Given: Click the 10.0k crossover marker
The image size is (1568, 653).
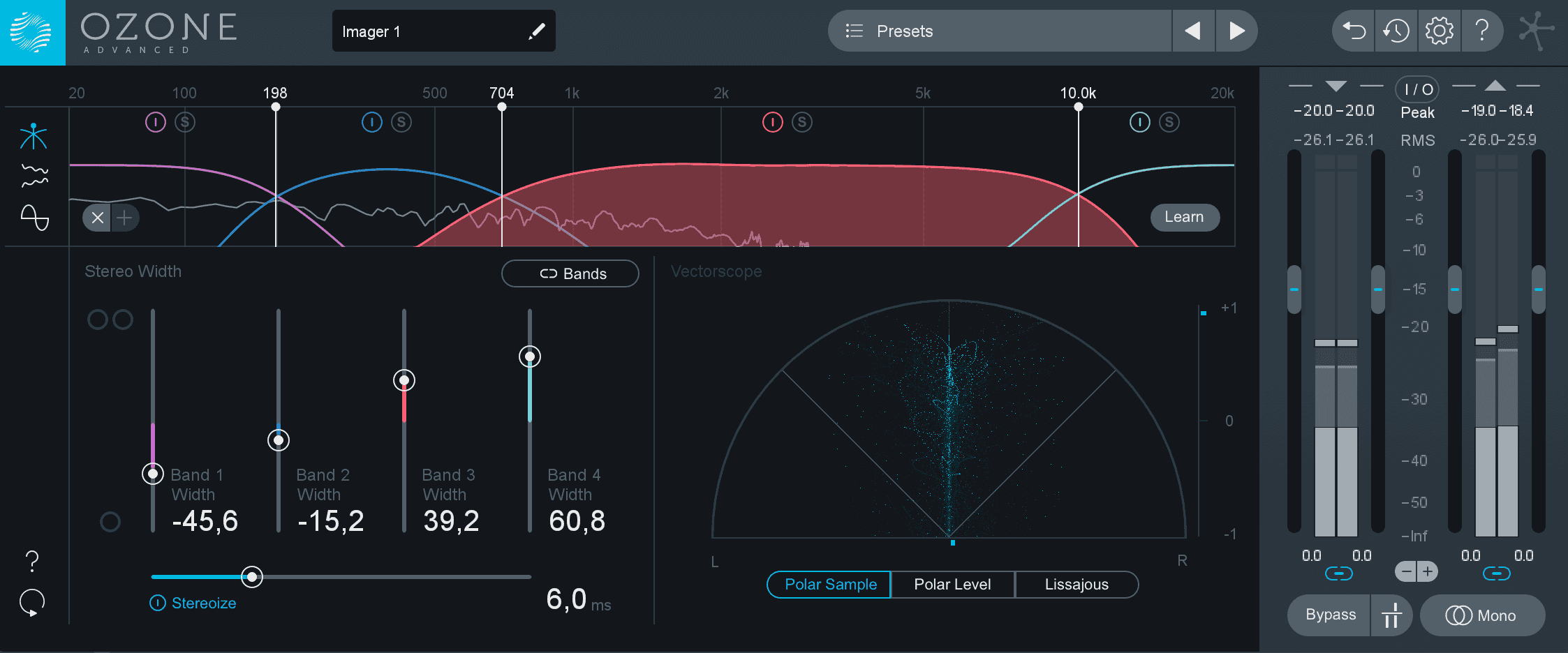Looking at the screenshot, I should click(x=1079, y=106).
